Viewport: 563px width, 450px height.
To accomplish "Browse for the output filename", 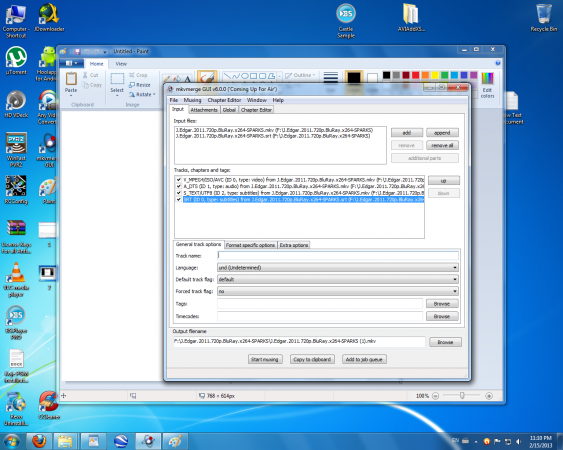I will click(445, 342).
